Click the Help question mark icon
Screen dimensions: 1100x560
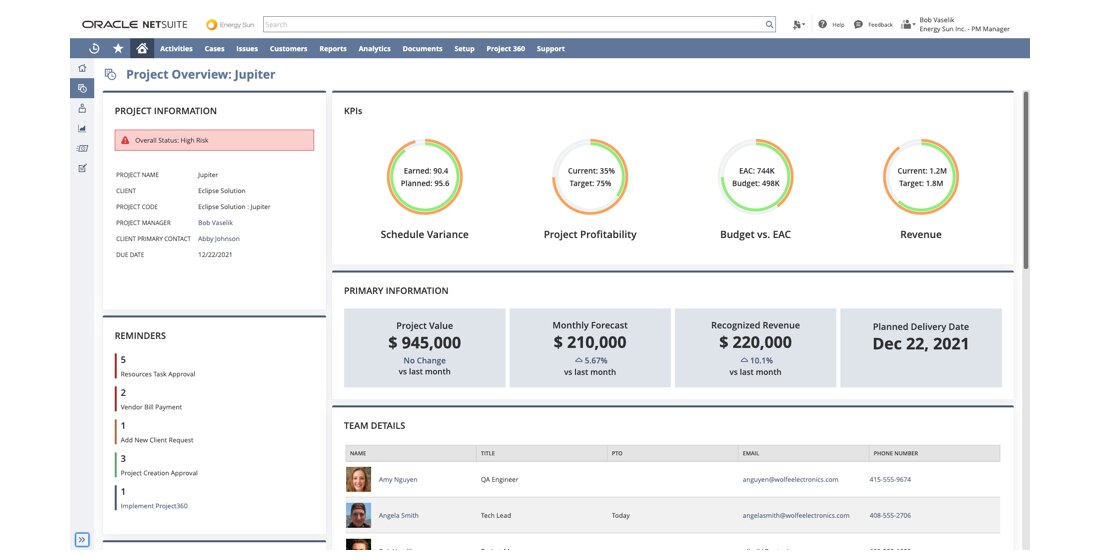pyautogui.click(x=822, y=24)
